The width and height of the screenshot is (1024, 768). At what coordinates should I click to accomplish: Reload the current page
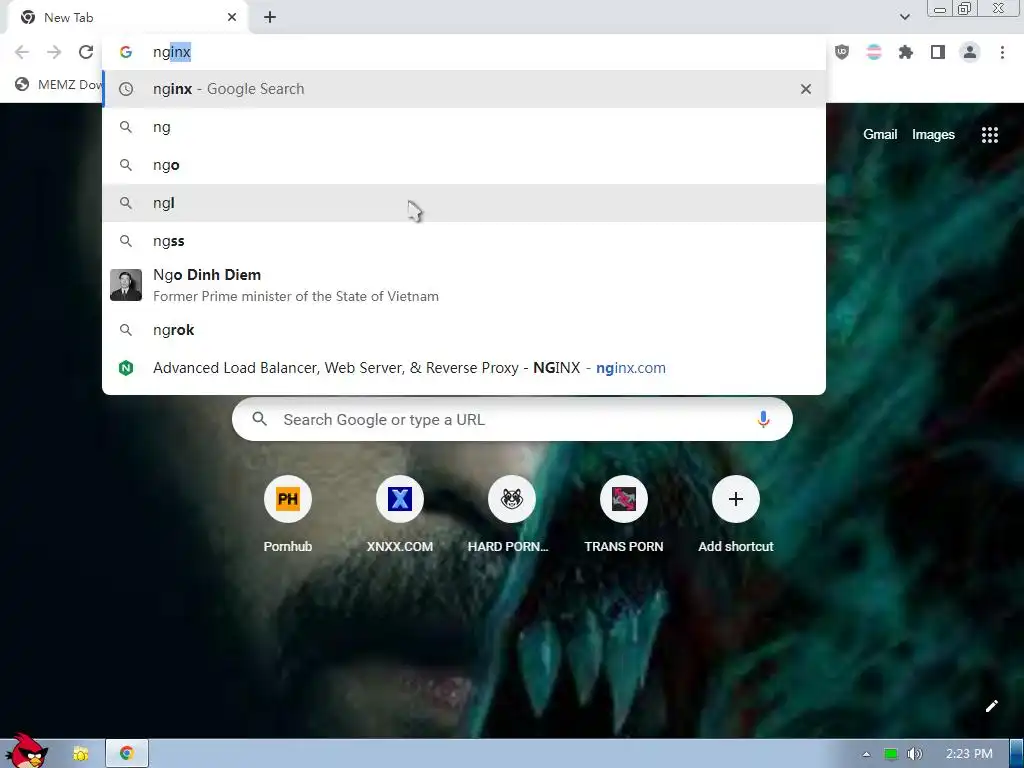[86, 52]
